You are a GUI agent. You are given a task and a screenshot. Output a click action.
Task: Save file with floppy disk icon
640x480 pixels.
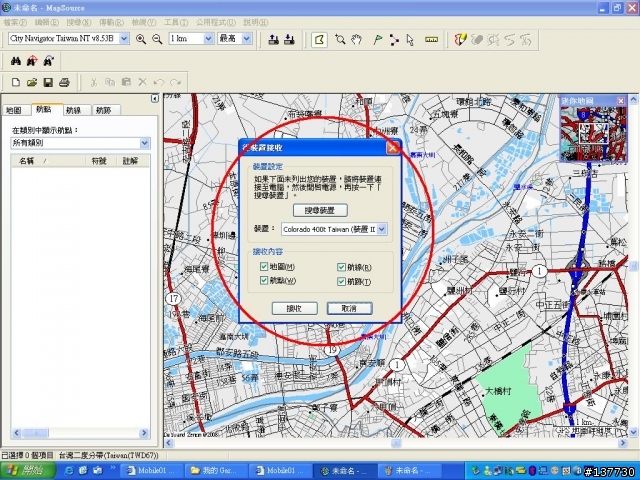point(48,82)
